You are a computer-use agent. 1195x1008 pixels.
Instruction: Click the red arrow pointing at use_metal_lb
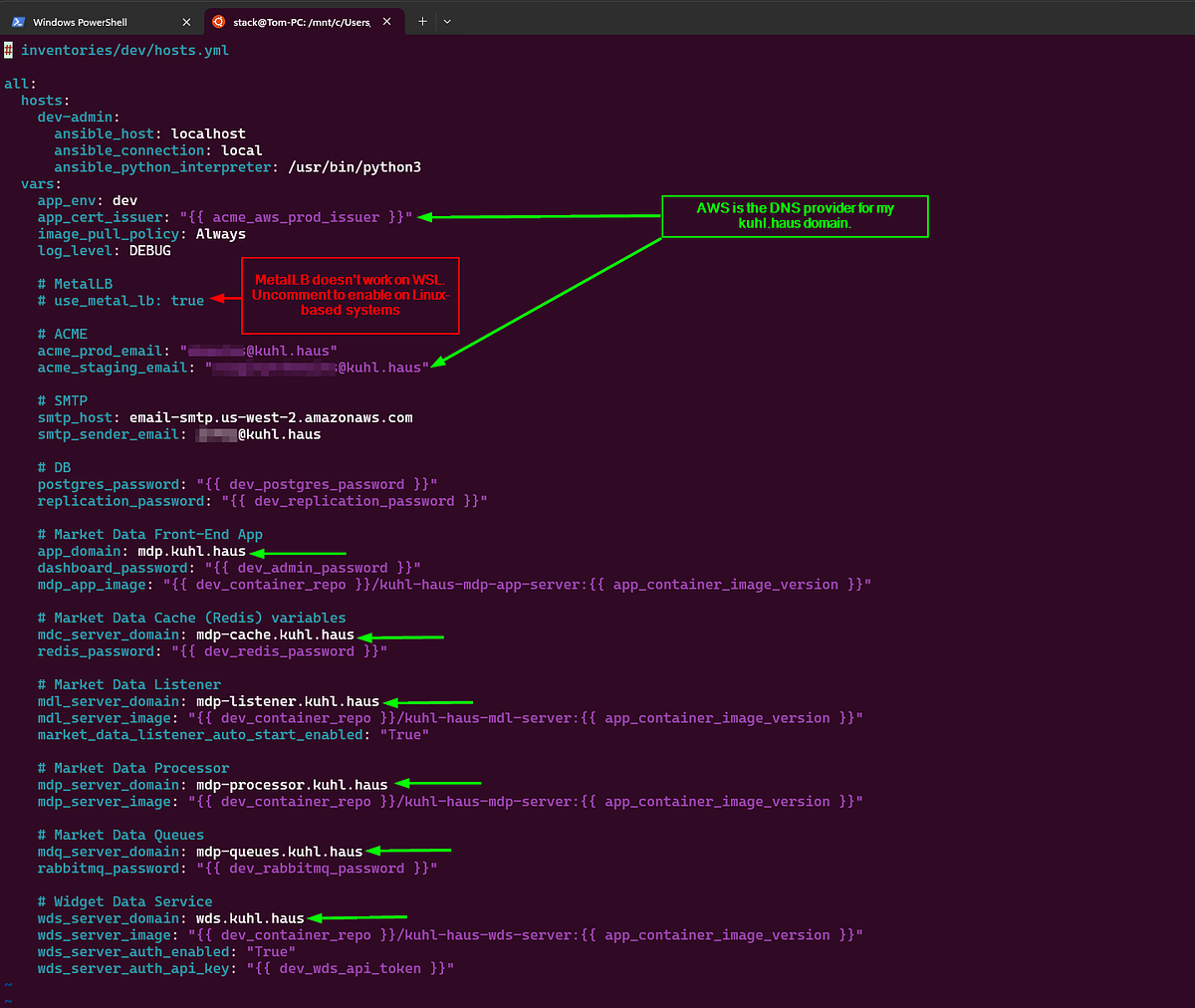click(226, 299)
